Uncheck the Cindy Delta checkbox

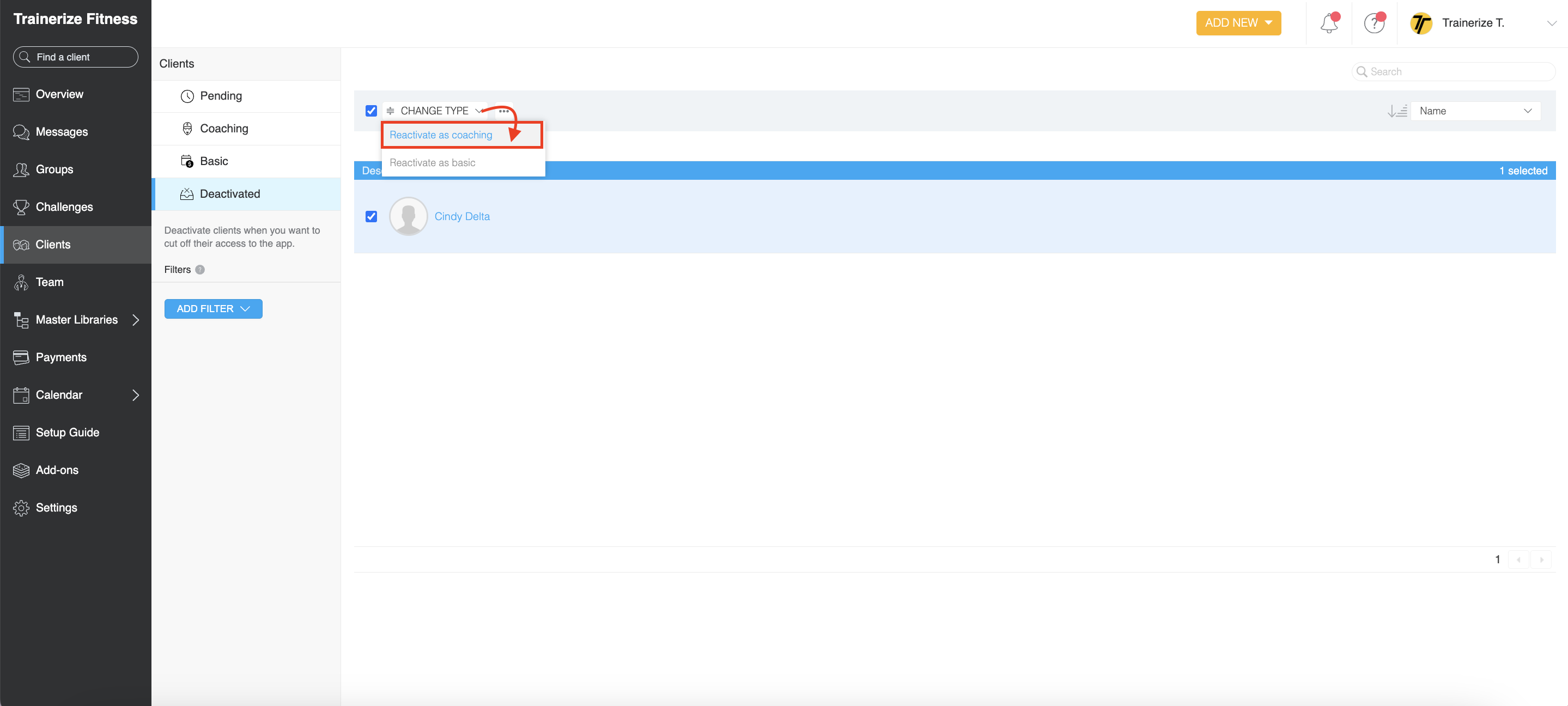(x=372, y=217)
